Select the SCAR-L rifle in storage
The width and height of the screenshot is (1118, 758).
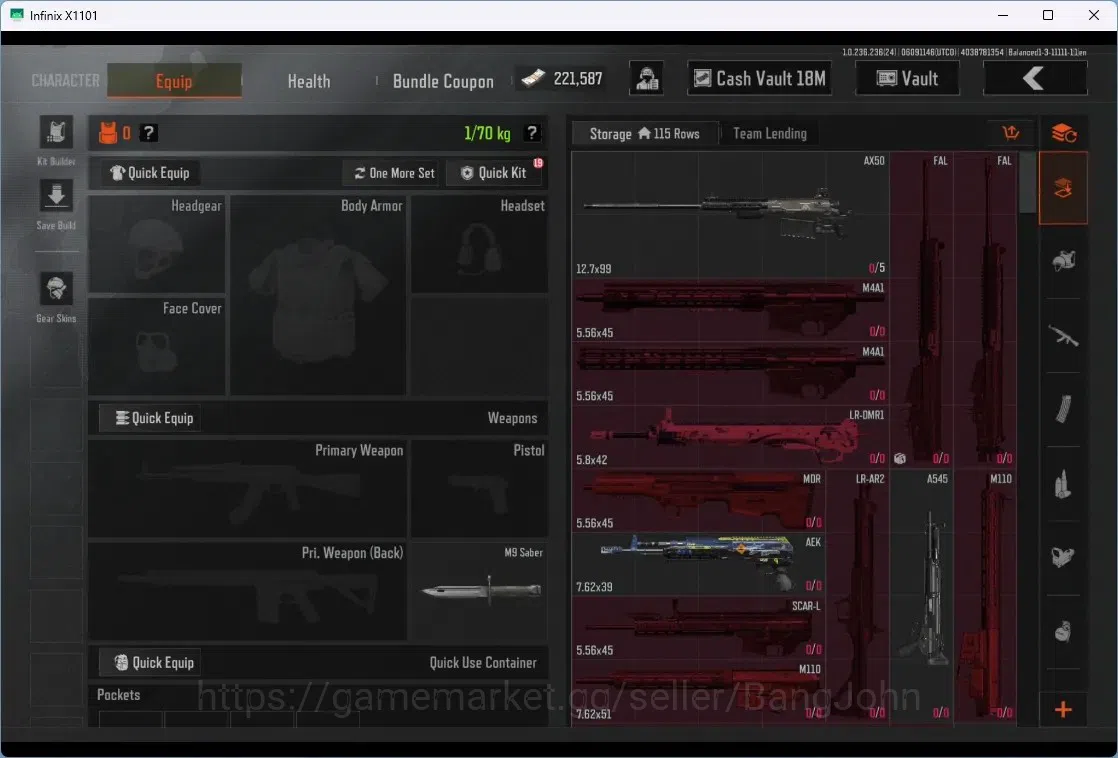699,627
